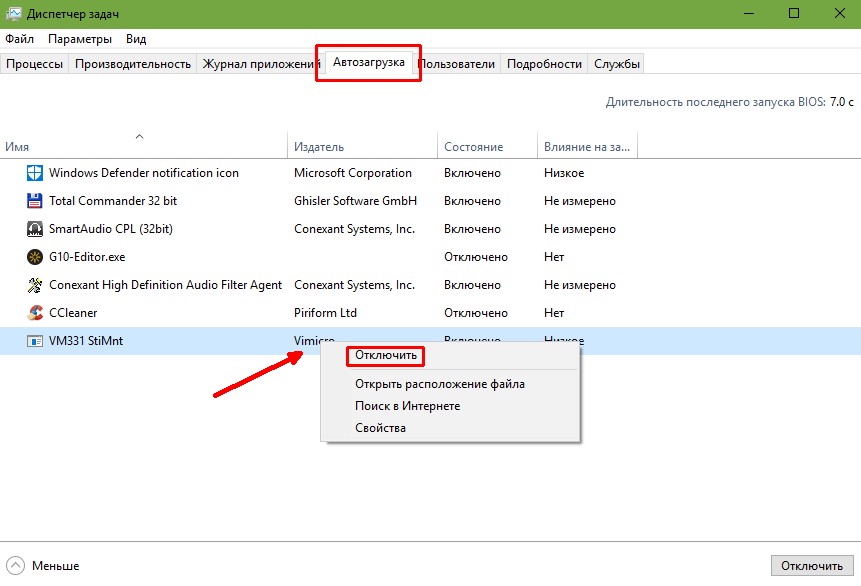Click the Task Manager title bar icon

13,14
